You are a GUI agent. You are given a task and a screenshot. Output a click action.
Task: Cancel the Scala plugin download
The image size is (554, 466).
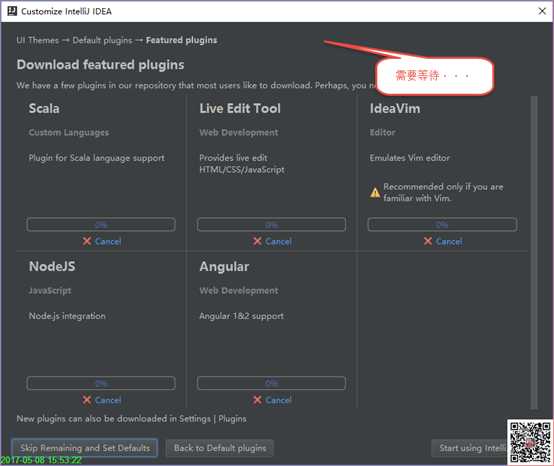108,242
